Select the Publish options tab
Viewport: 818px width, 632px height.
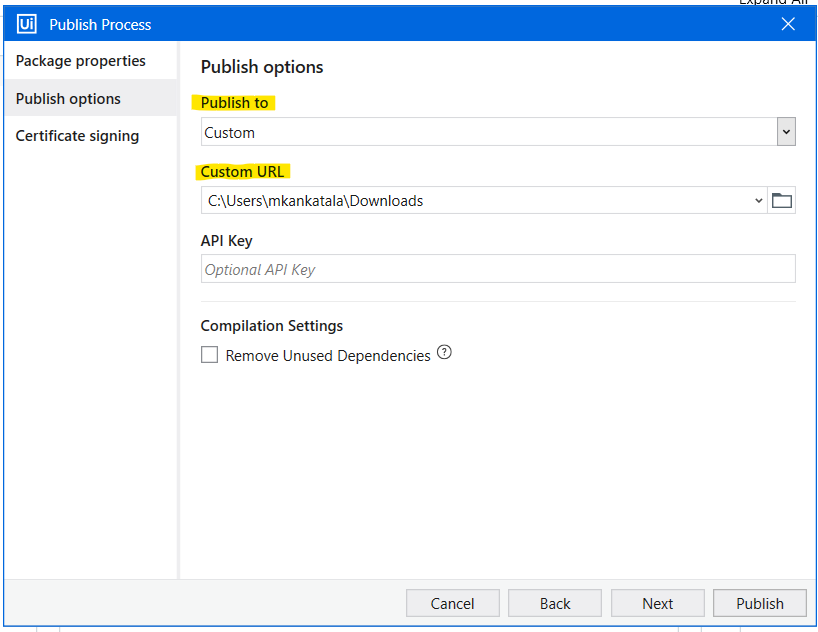tap(68, 99)
